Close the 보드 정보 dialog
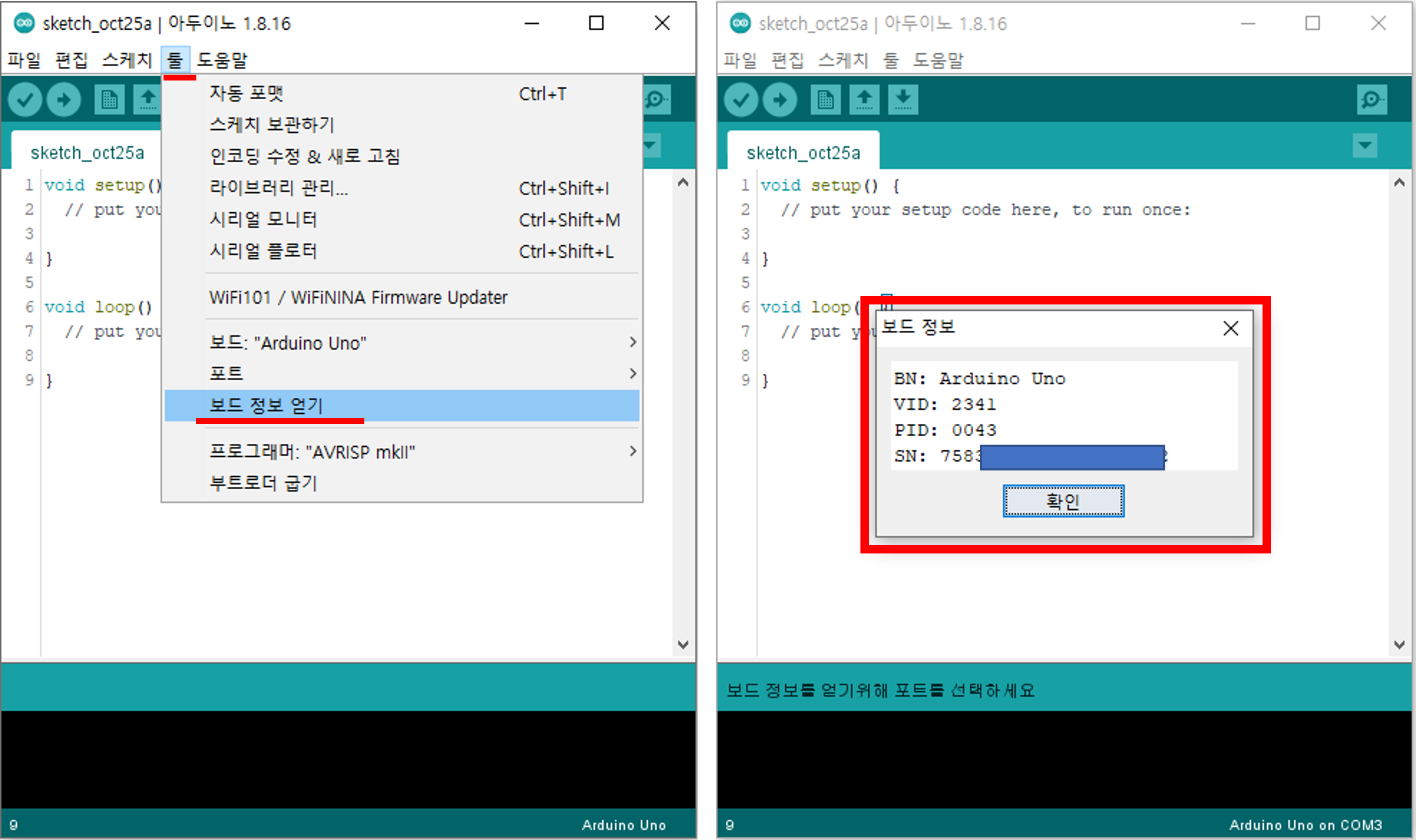 pos(1230,328)
